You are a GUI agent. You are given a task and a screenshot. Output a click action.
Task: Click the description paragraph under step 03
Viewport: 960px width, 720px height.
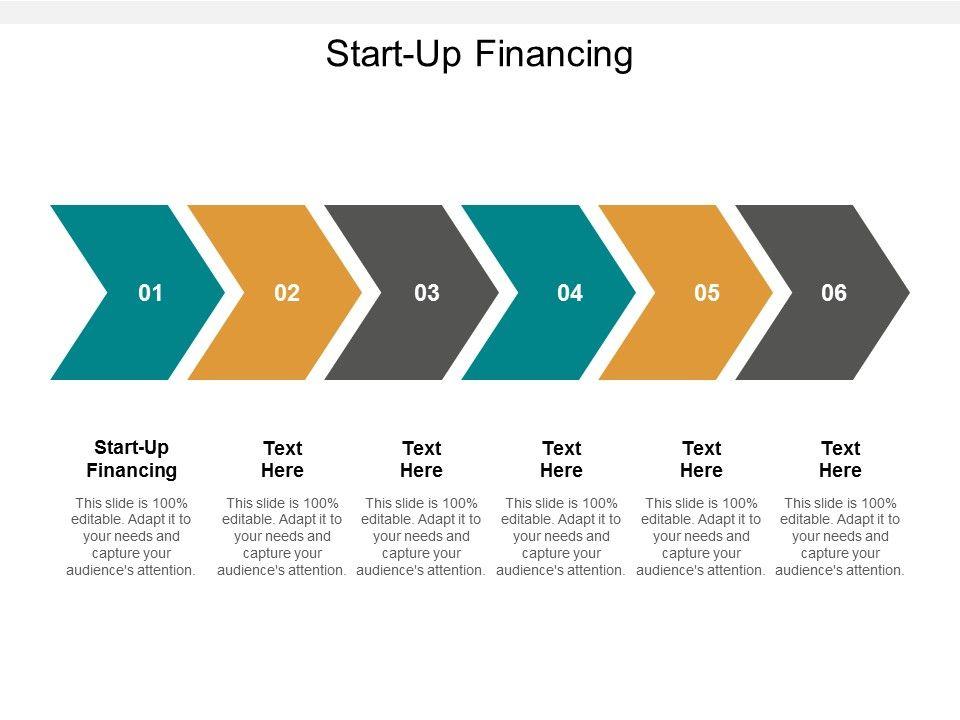tap(421, 537)
